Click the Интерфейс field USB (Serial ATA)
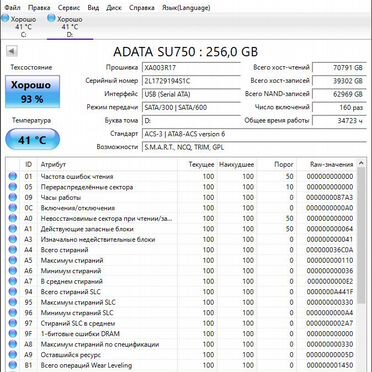372x372 pixels. pos(191,94)
